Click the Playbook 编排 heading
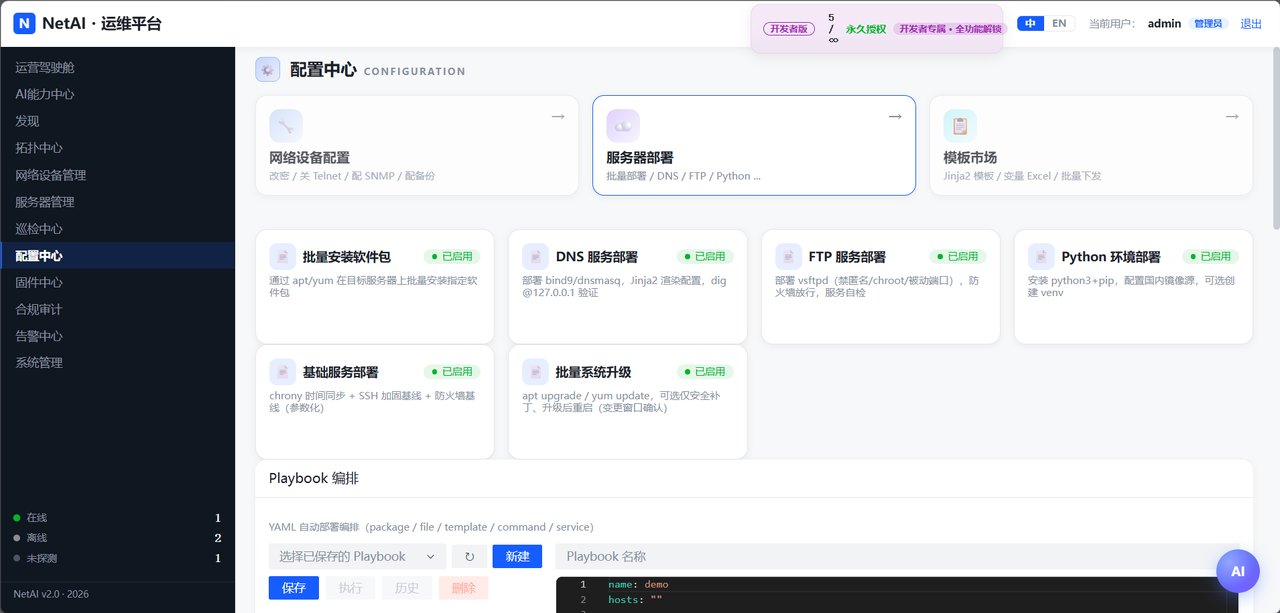Screen dimensions: 1280x613 tap(314, 478)
